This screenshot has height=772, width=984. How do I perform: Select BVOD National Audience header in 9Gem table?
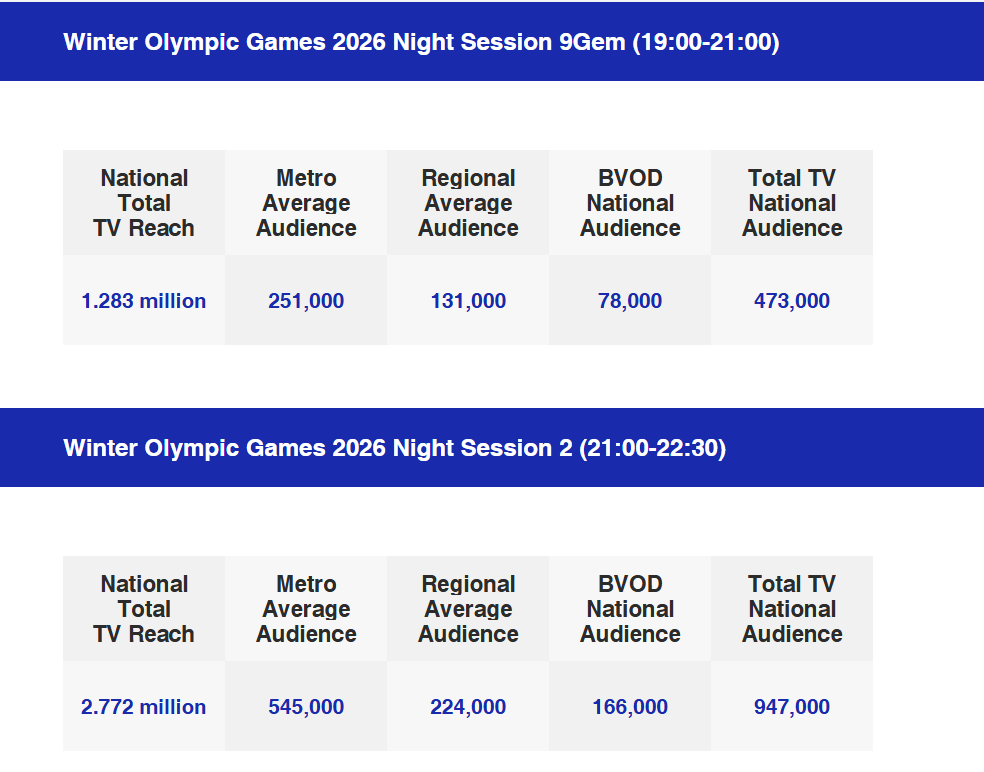pos(630,203)
